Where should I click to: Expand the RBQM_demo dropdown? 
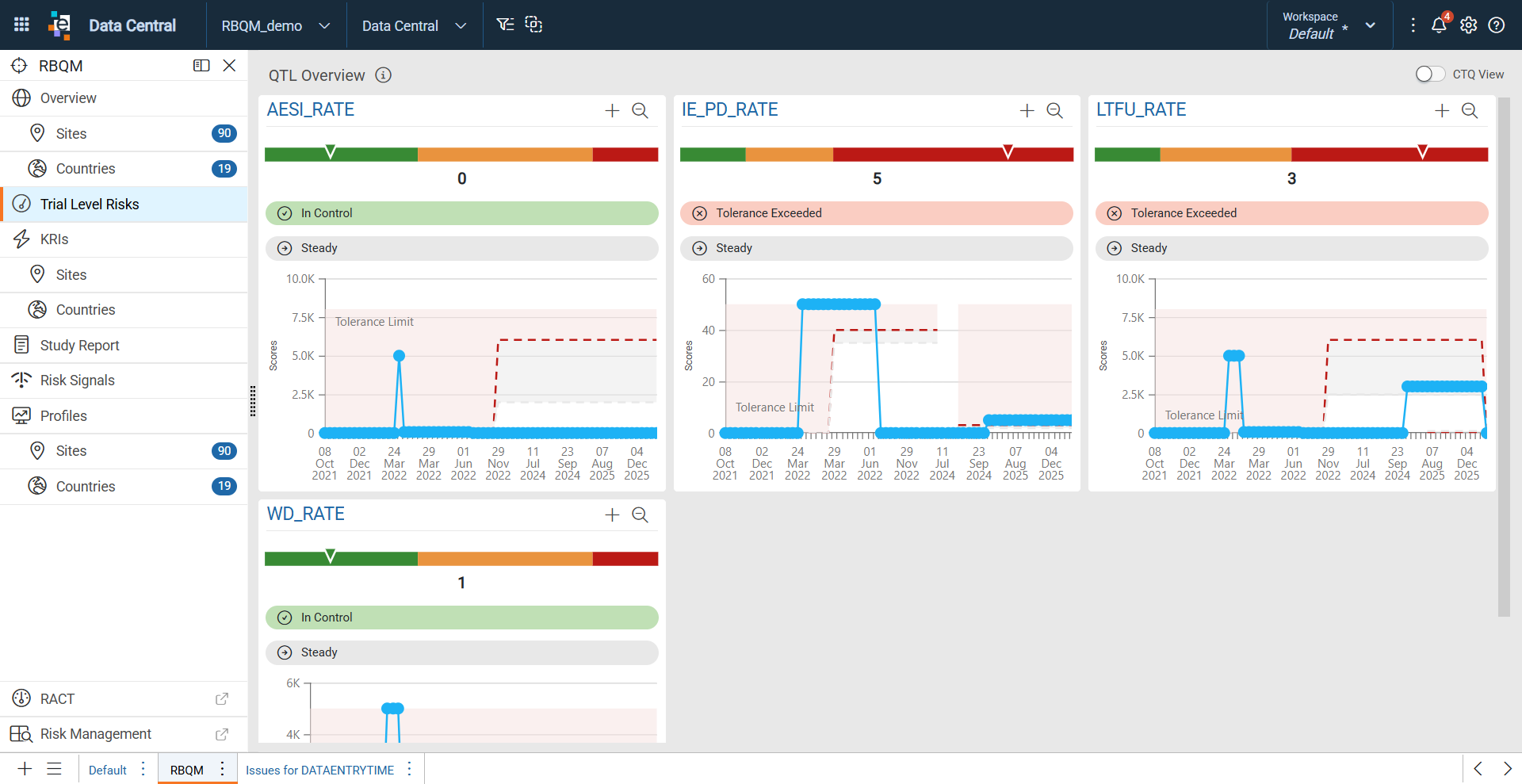[275, 25]
